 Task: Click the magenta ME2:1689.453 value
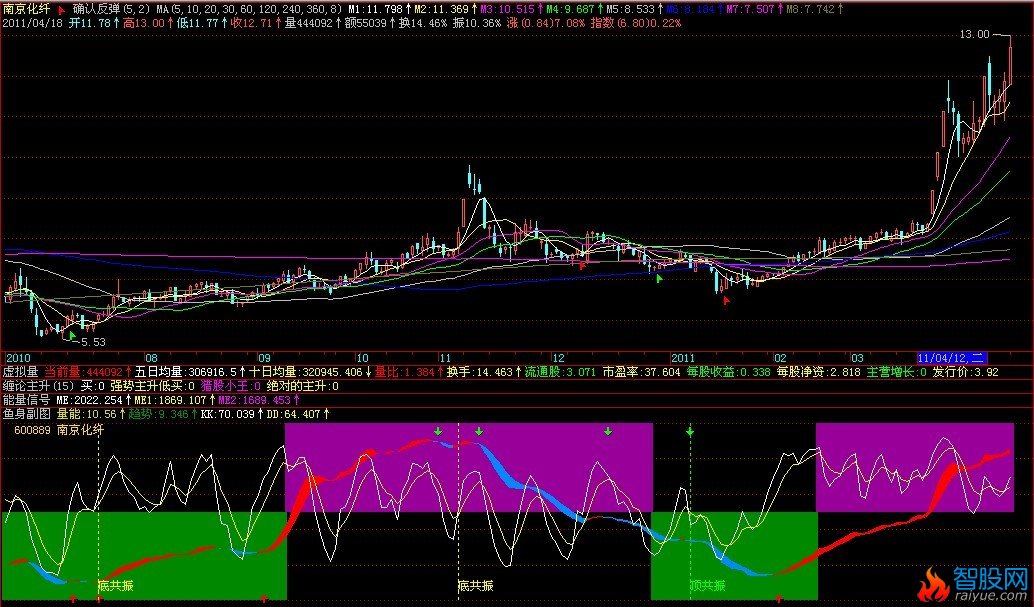pos(254,400)
